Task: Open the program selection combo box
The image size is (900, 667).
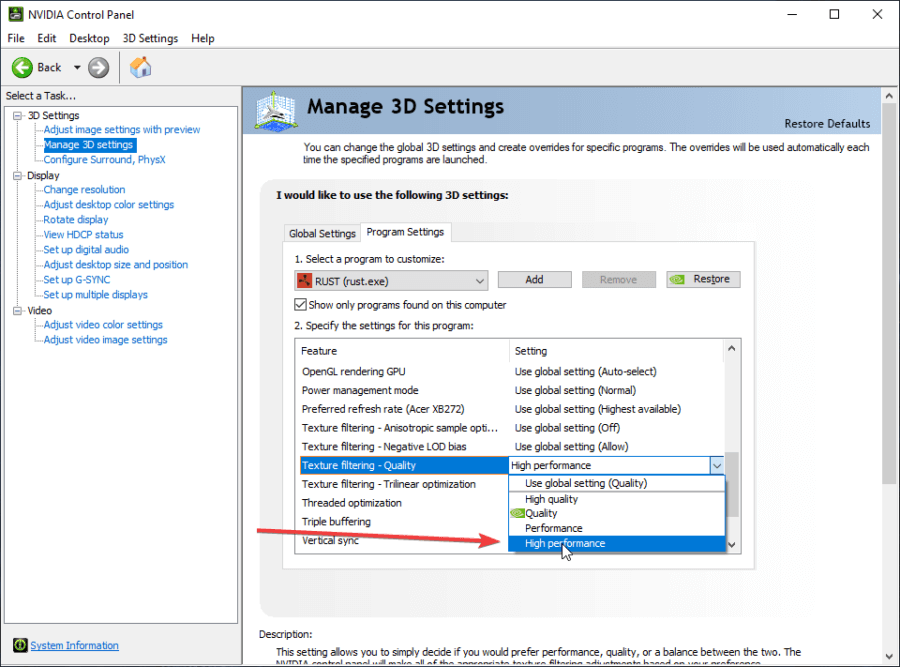Action: click(479, 280)
